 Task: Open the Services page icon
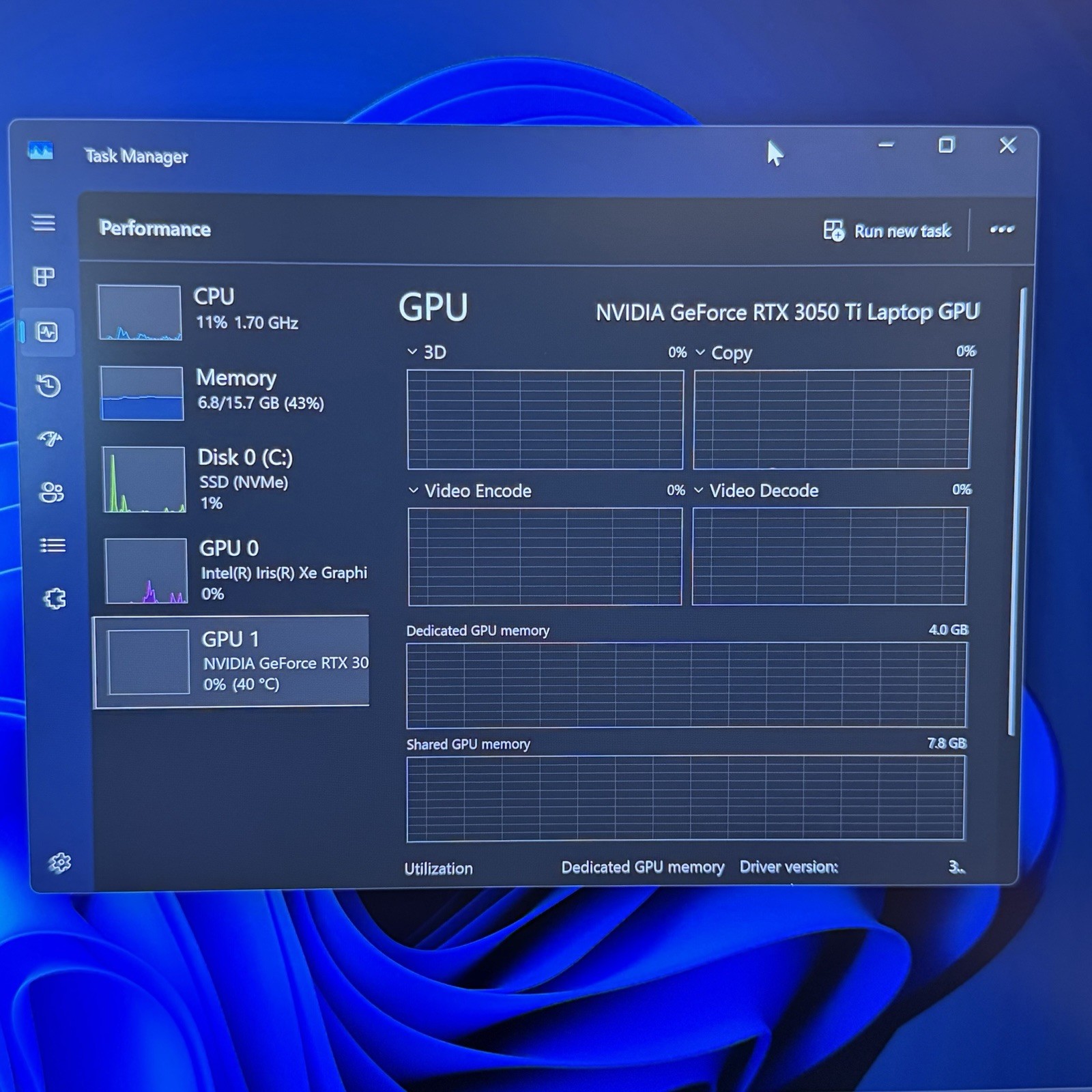(55, 599)
